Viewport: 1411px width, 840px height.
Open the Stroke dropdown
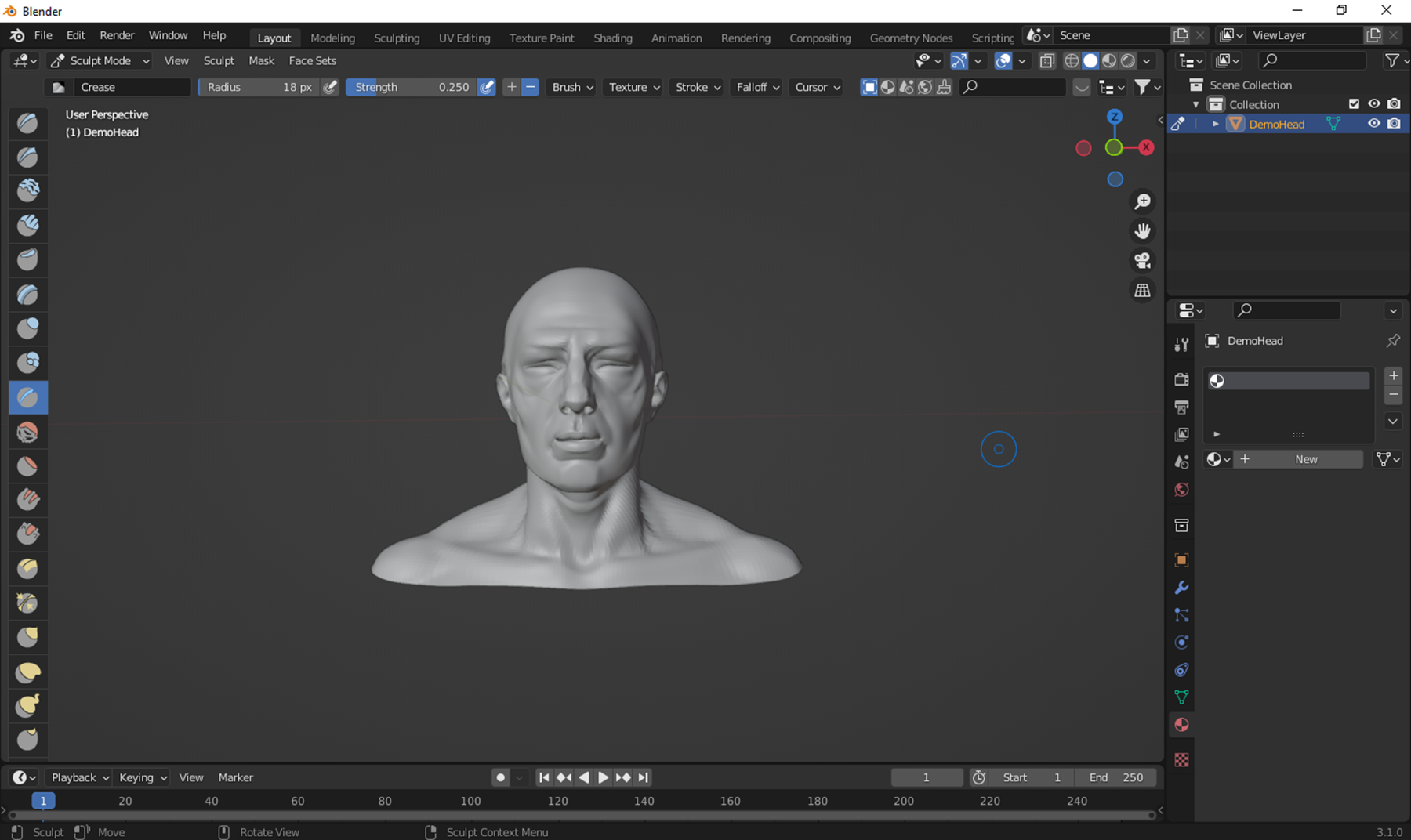click(698, 87)
